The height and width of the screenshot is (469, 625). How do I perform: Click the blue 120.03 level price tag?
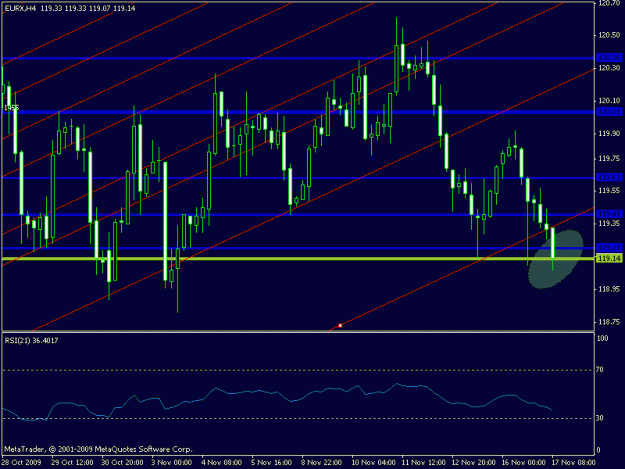click(609, 112)
